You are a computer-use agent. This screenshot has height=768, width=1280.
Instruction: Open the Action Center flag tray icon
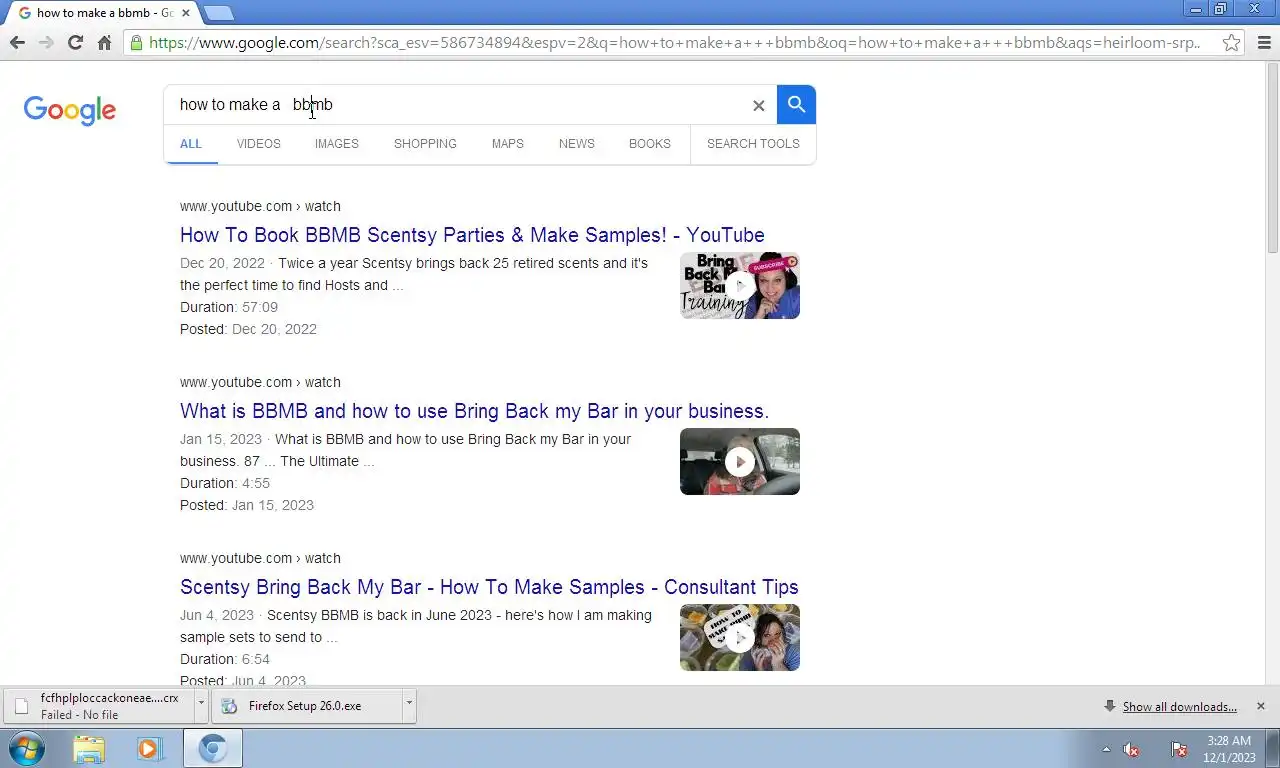point(1179,749)
